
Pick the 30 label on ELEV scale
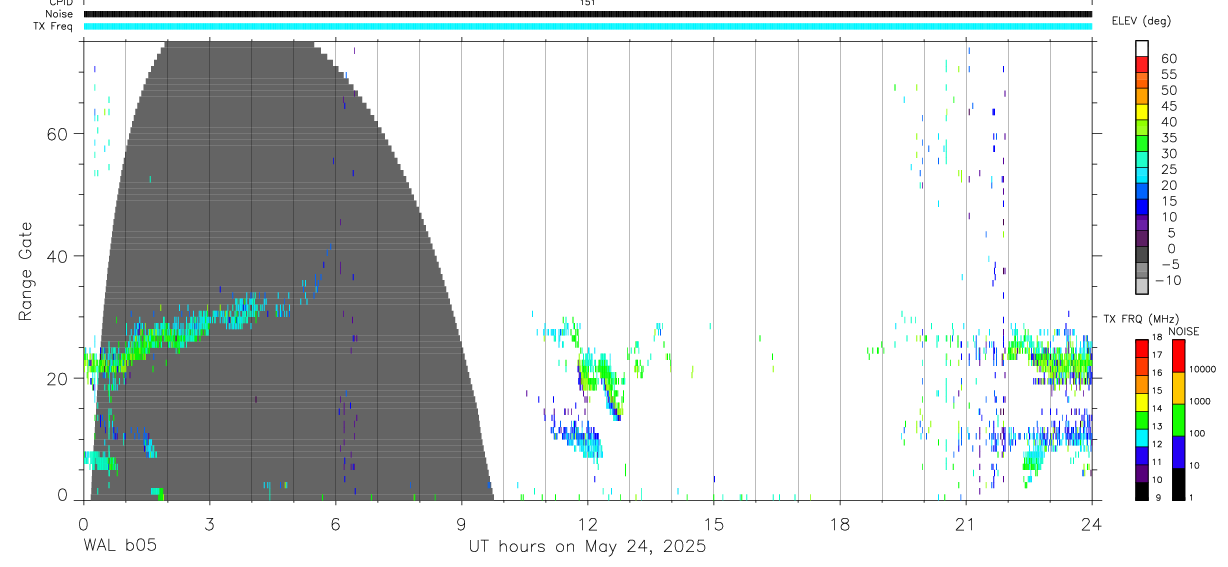tap(1168, 154)
